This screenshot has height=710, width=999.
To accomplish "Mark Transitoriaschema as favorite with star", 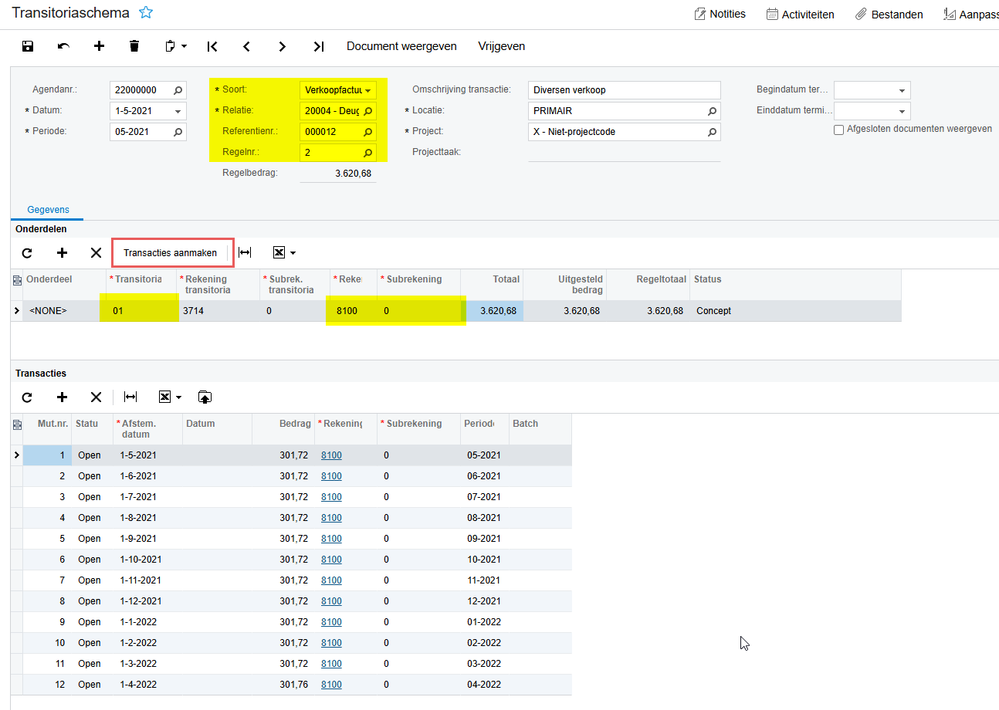I will (146, 12).
